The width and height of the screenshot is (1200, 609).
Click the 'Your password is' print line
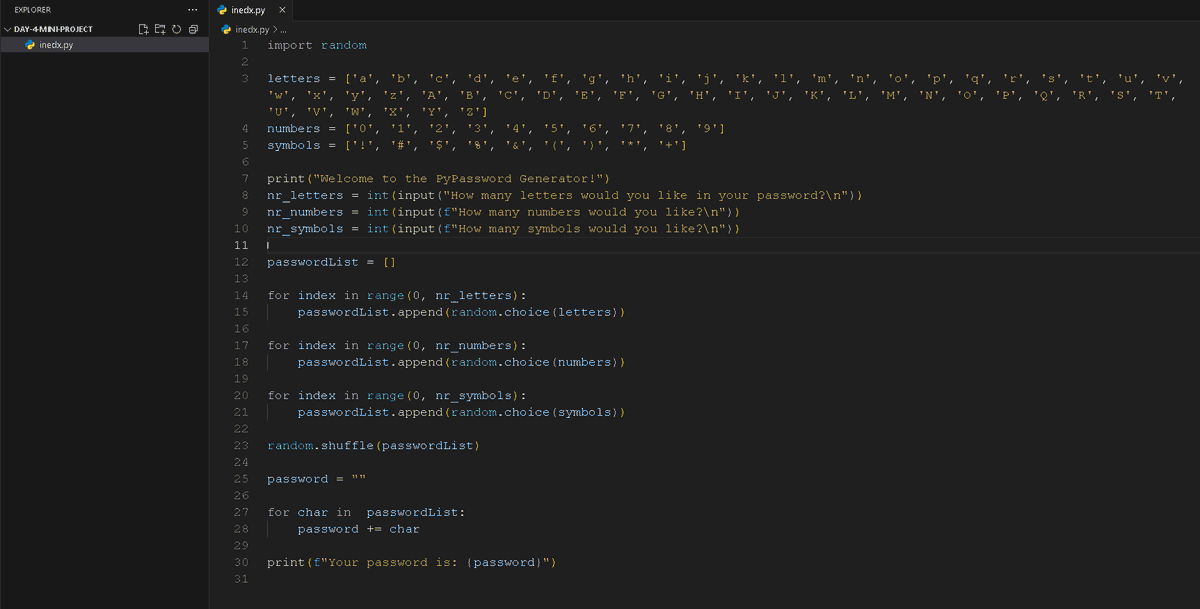click(412, 562)
